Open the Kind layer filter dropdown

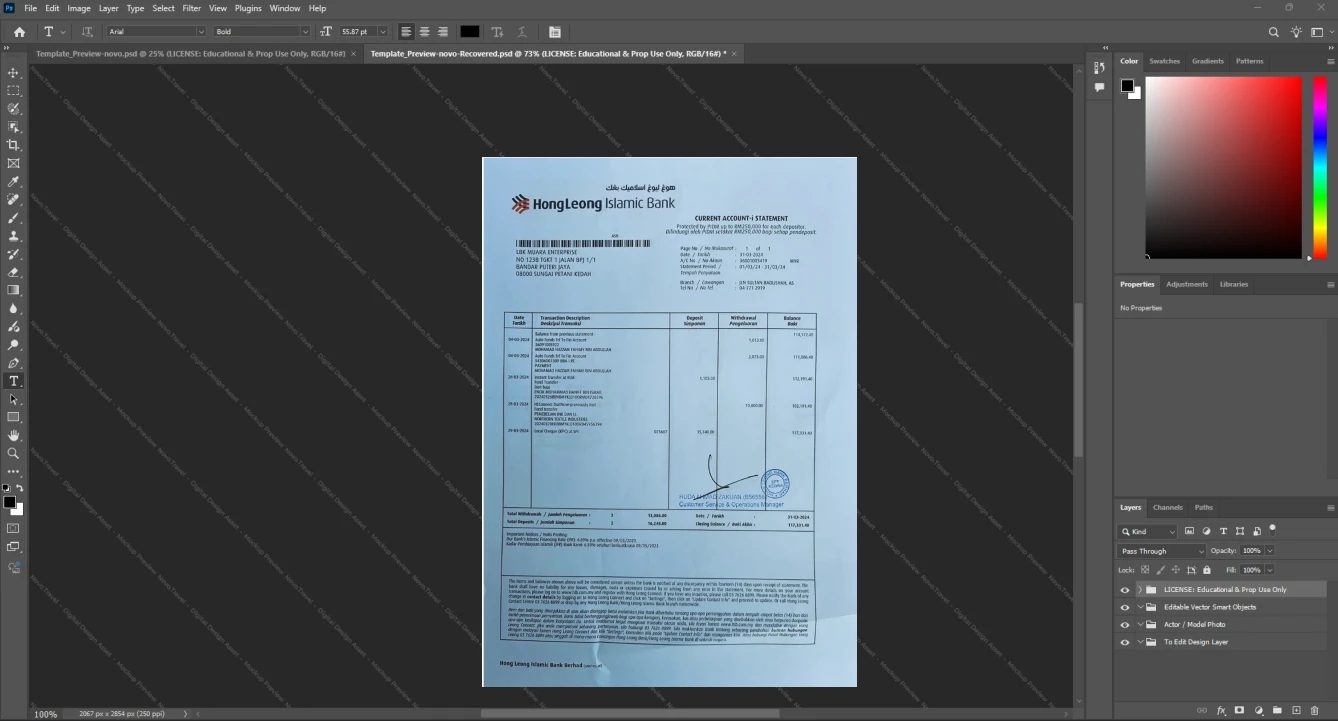click(1148, 532)
